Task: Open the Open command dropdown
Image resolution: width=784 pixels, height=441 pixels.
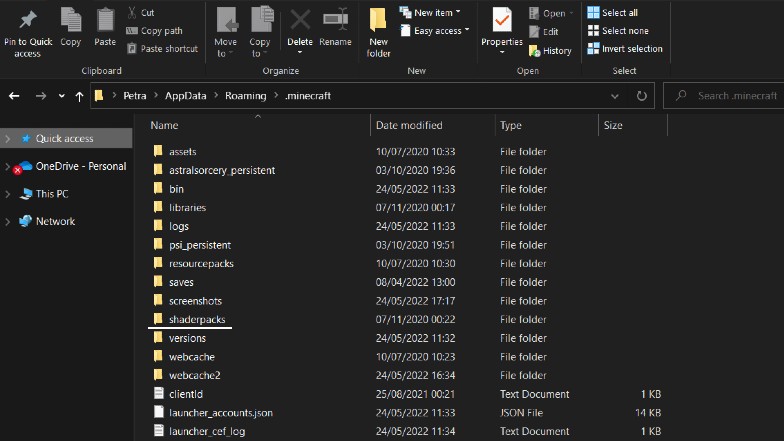Action: click(x=572, y=14)
